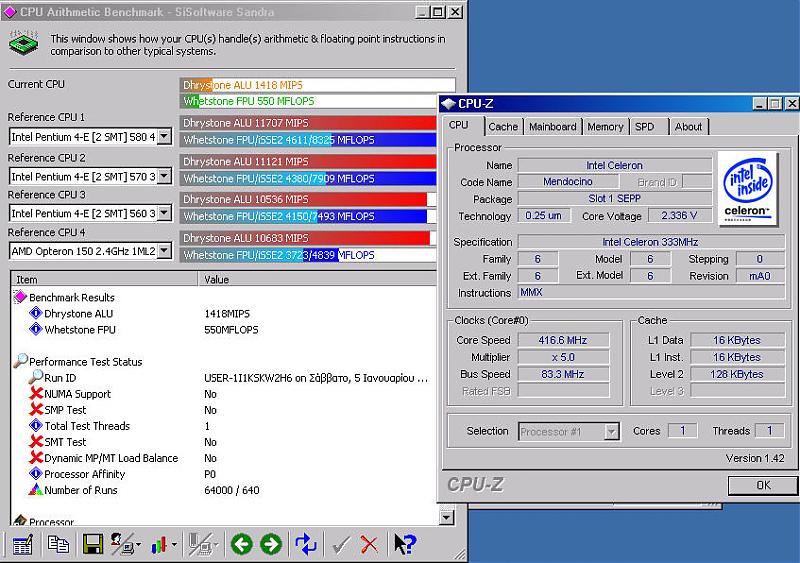Select the Dynamic MP/MT Load Balance row
This screenshot has width=800, height=563.
point(223,458)
